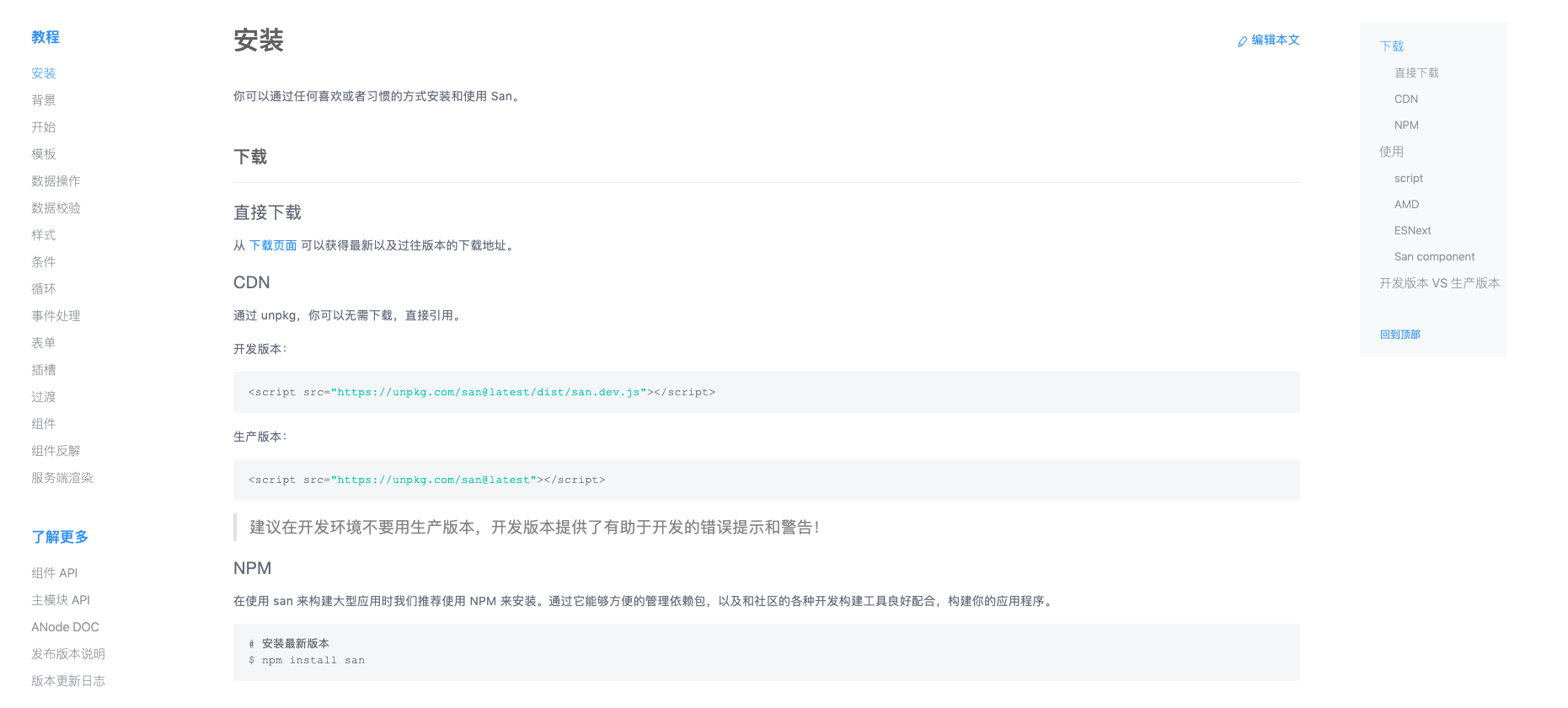Click the npm install san command
This screenshot has width=1568, height=708.
(307, 661)
